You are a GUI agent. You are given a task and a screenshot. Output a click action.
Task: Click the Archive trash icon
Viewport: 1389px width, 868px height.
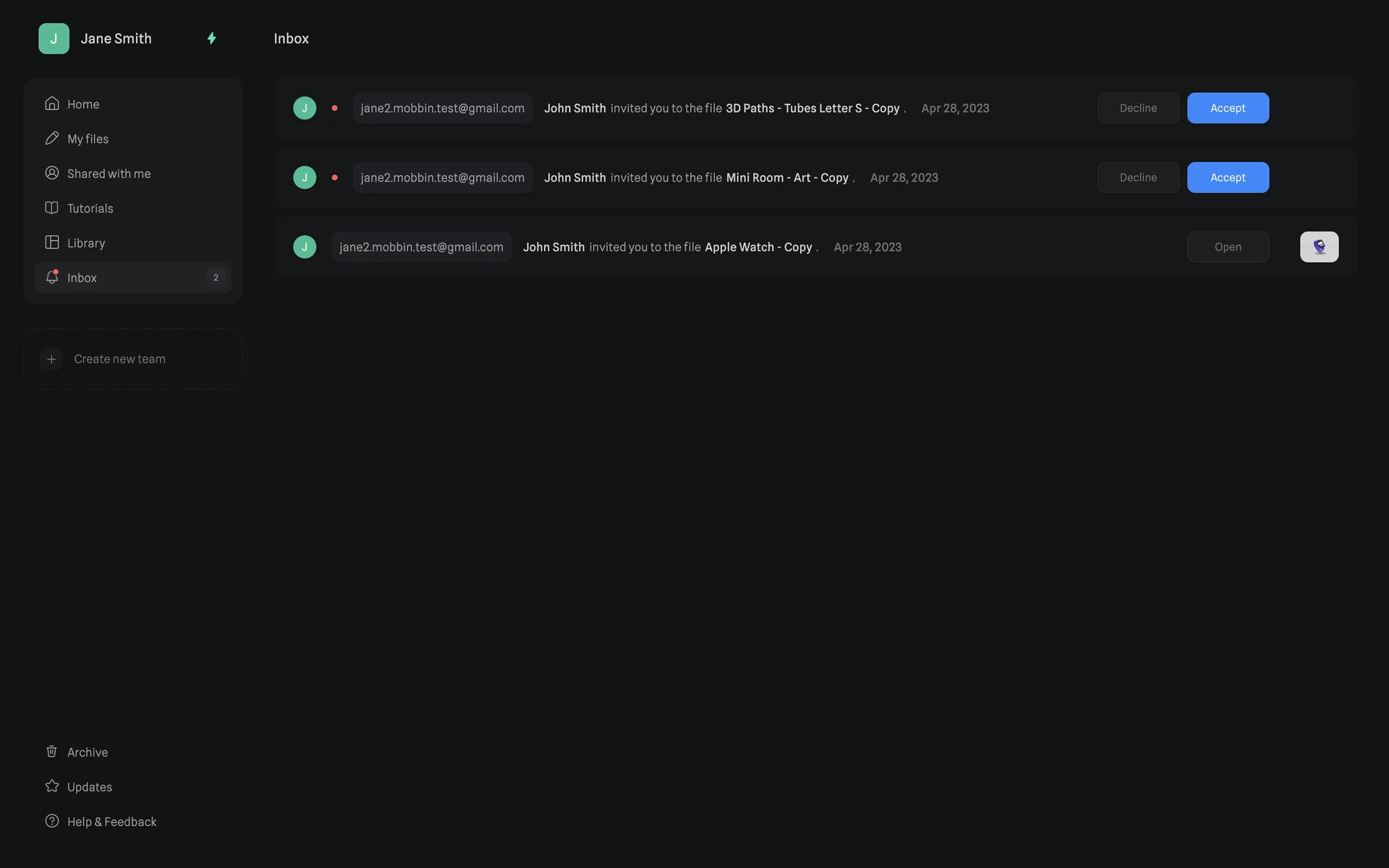pos(51,752)
